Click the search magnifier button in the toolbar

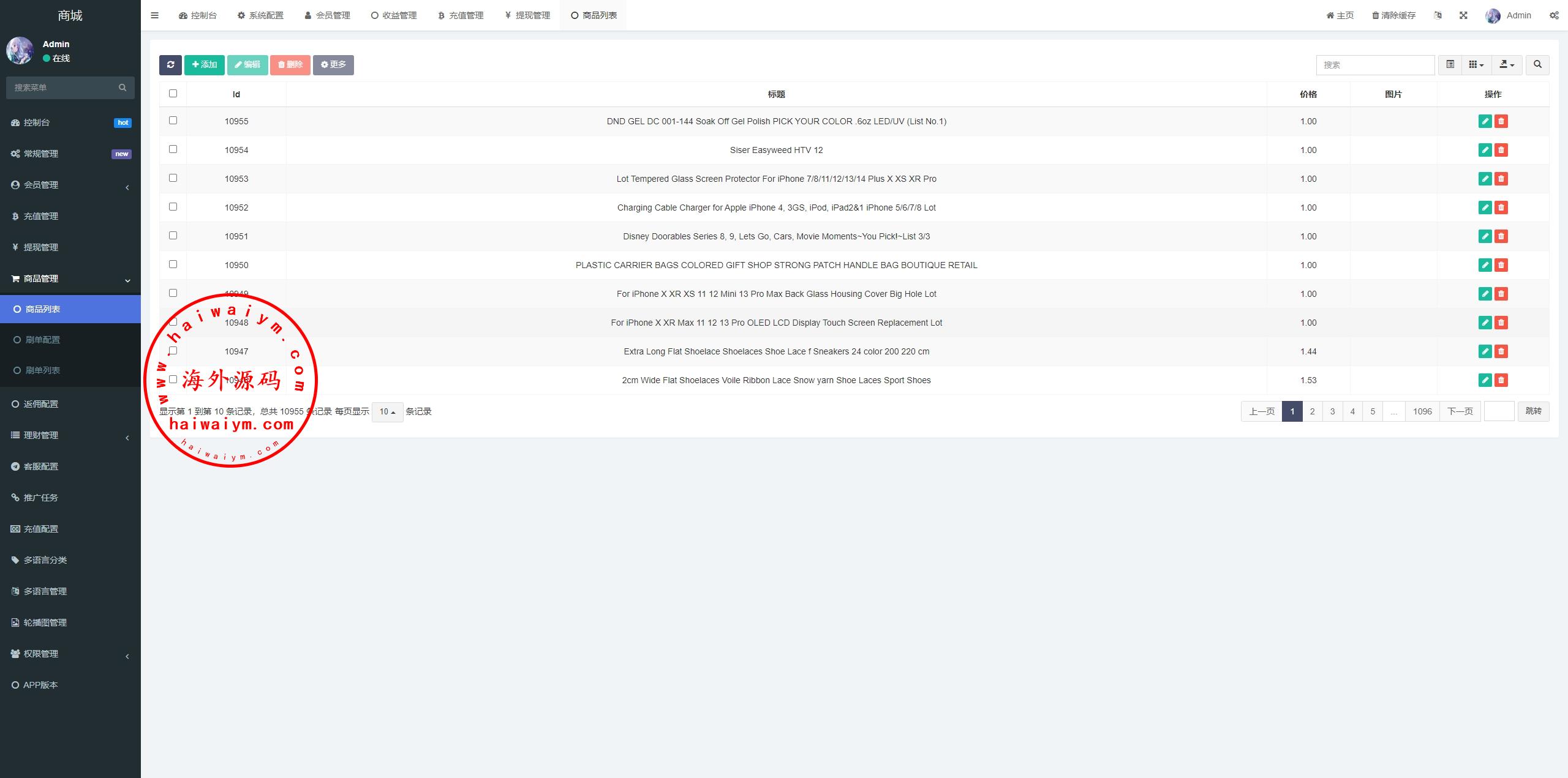[x=1537, y=65]
